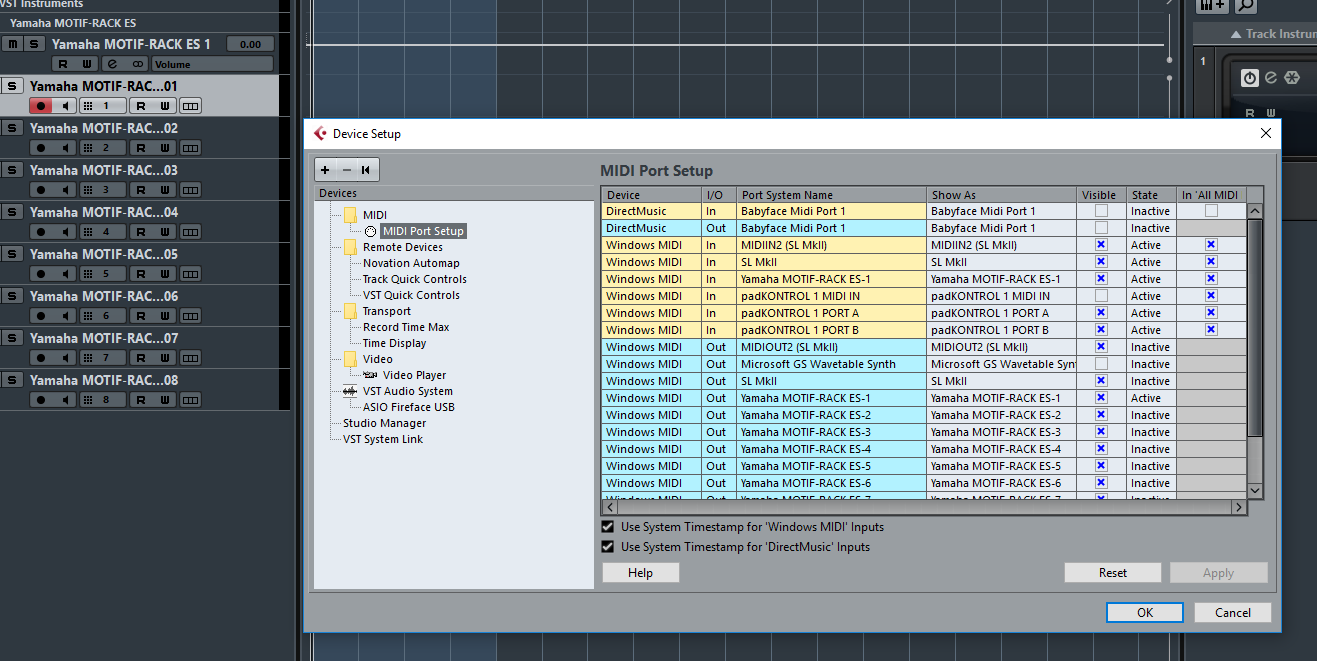Image resolution: width=1317 pixels, height=661 pixels.
Task: Click the Add Device plus button
Action: tap(325, 170)
